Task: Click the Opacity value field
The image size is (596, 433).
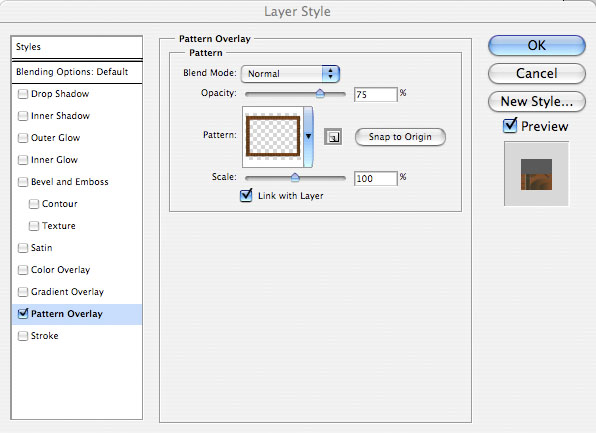Action: pyautogui.click(x=376, y=94)
